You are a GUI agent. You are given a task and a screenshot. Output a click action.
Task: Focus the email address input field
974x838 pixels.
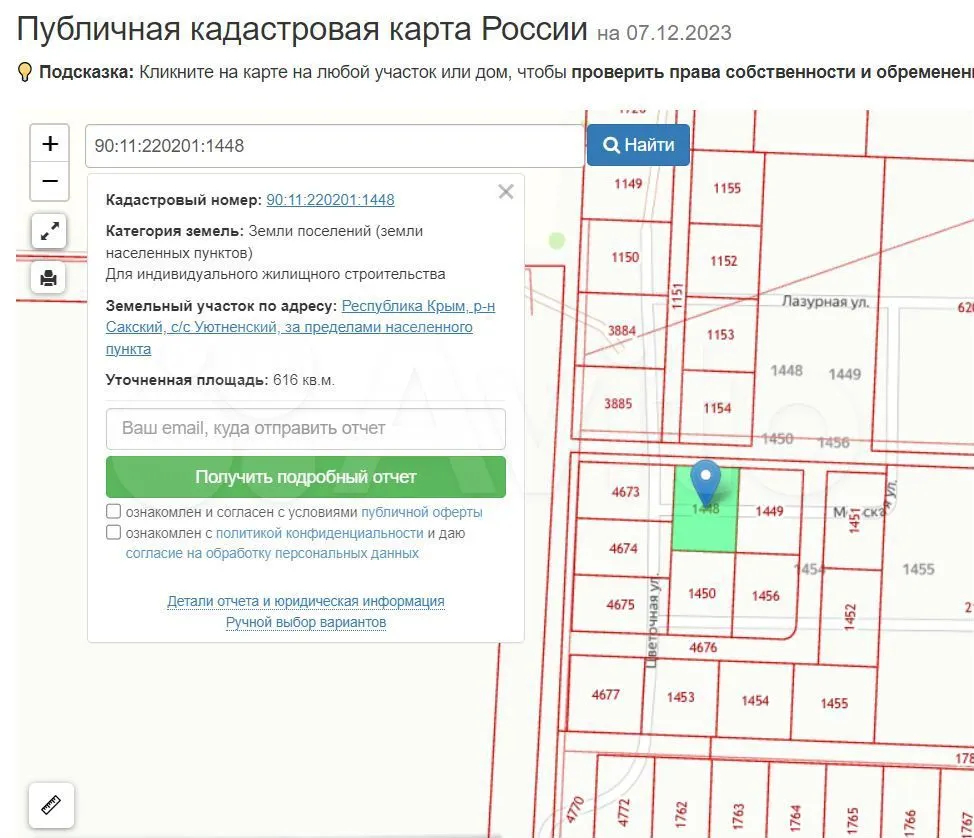point(305,428)
